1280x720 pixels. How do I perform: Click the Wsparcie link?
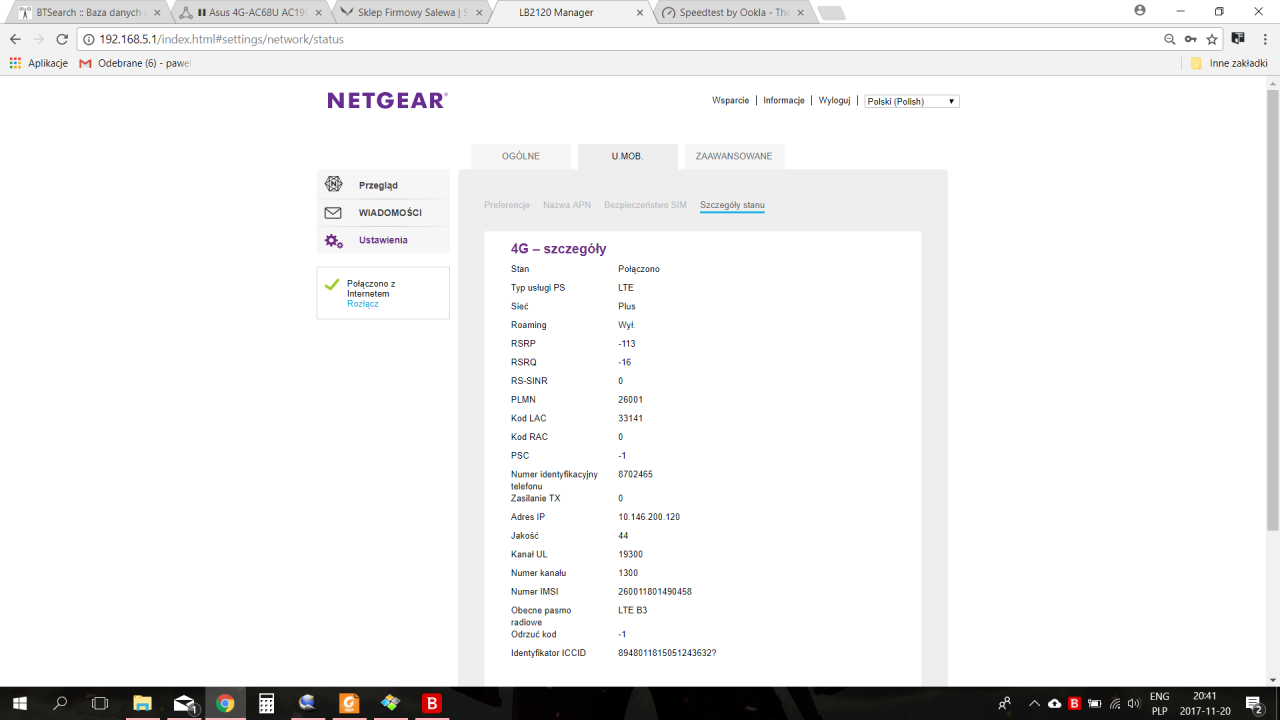(730, 100)
